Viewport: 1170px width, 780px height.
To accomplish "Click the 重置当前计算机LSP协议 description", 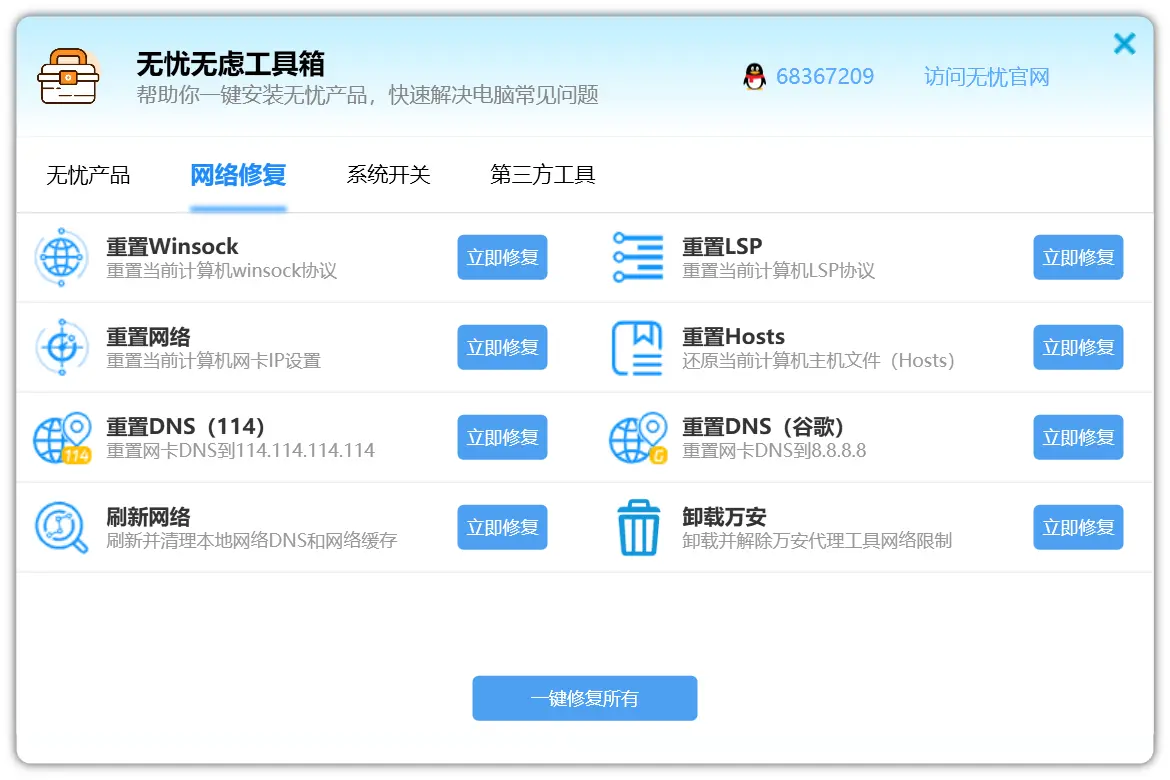I will click(778, 270).
